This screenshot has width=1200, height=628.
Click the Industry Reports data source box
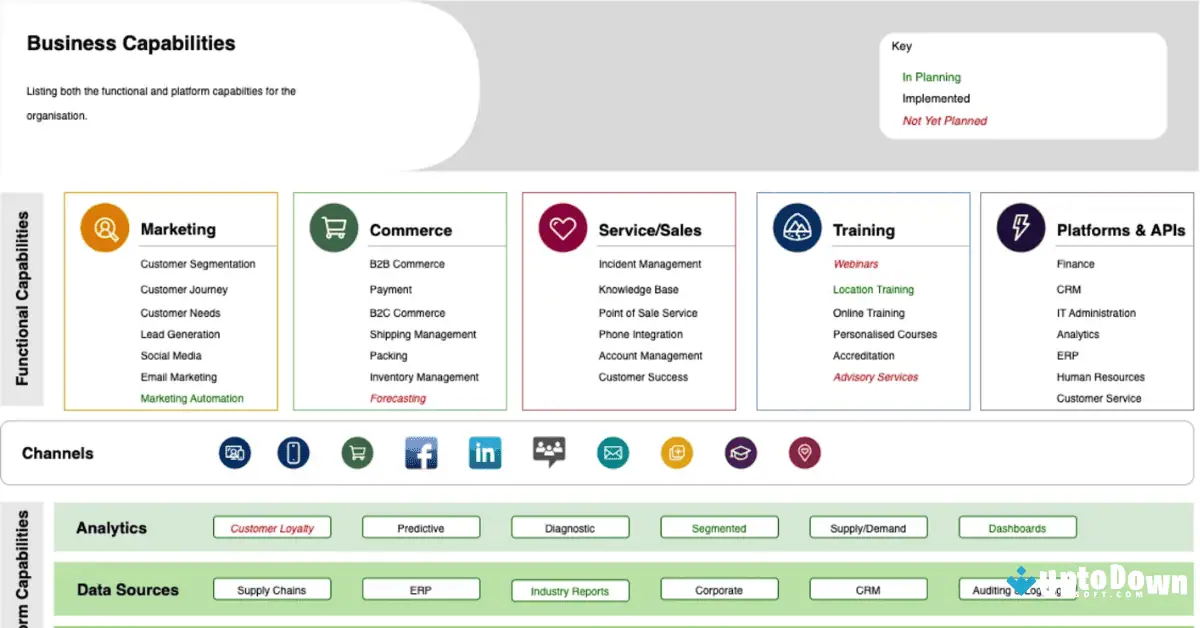(x=570, y=591)
